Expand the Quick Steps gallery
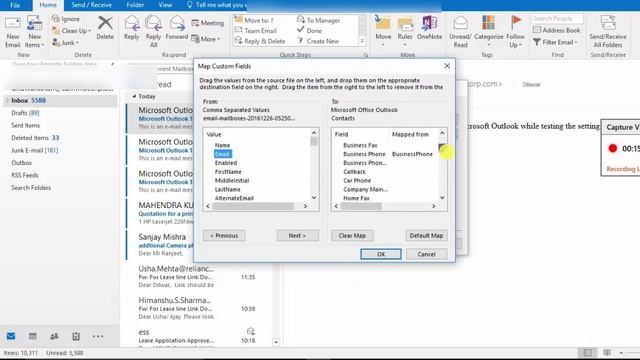Viewport: 640px width, 360px height. [x=362, y=41]
